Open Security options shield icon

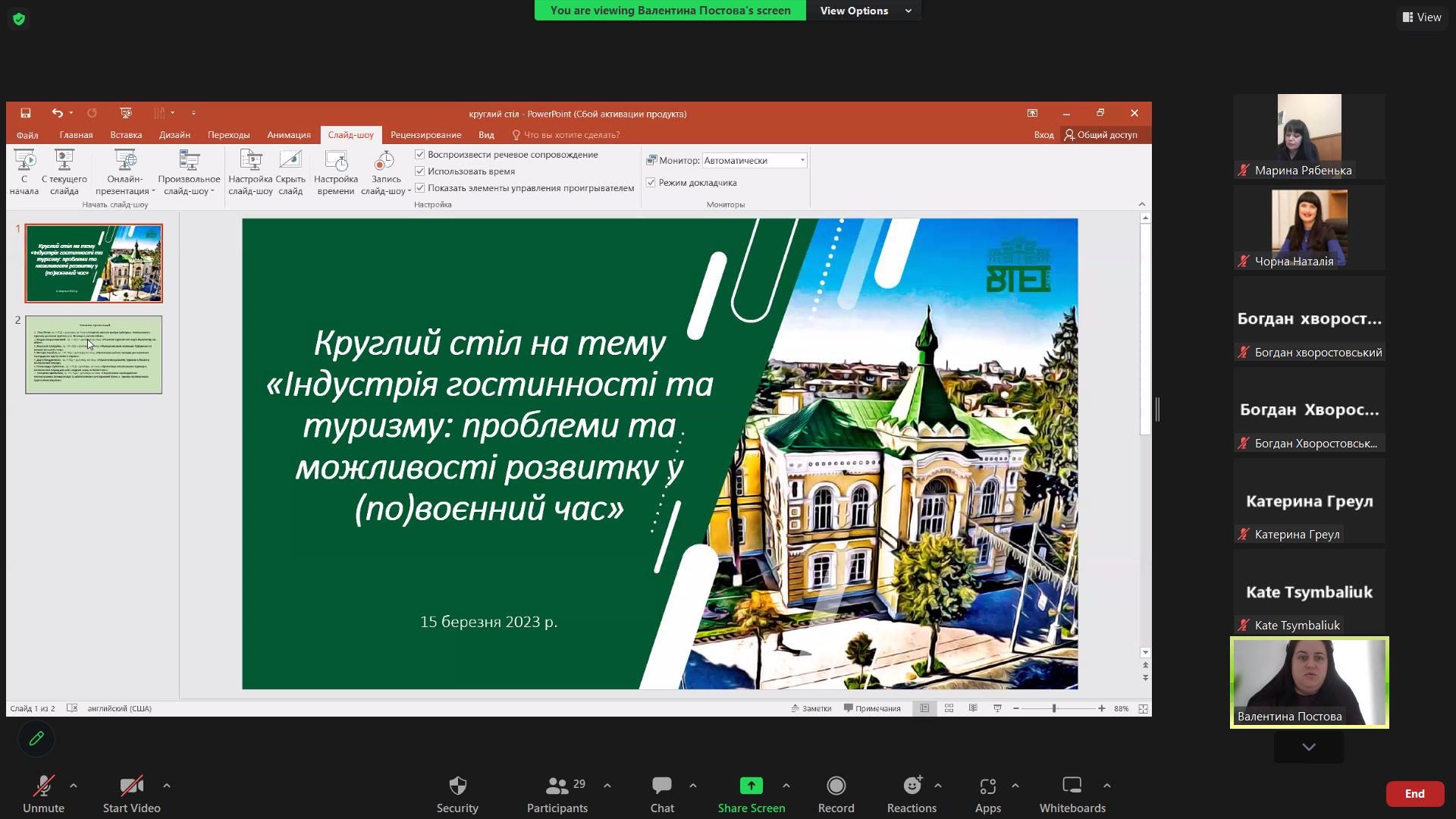(x=457, y=786)
